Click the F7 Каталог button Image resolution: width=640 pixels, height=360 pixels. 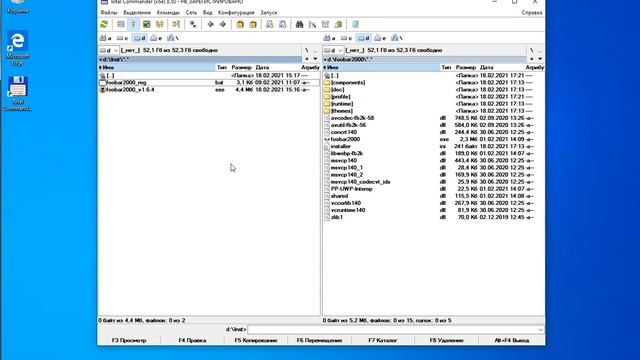click(383, 340)
